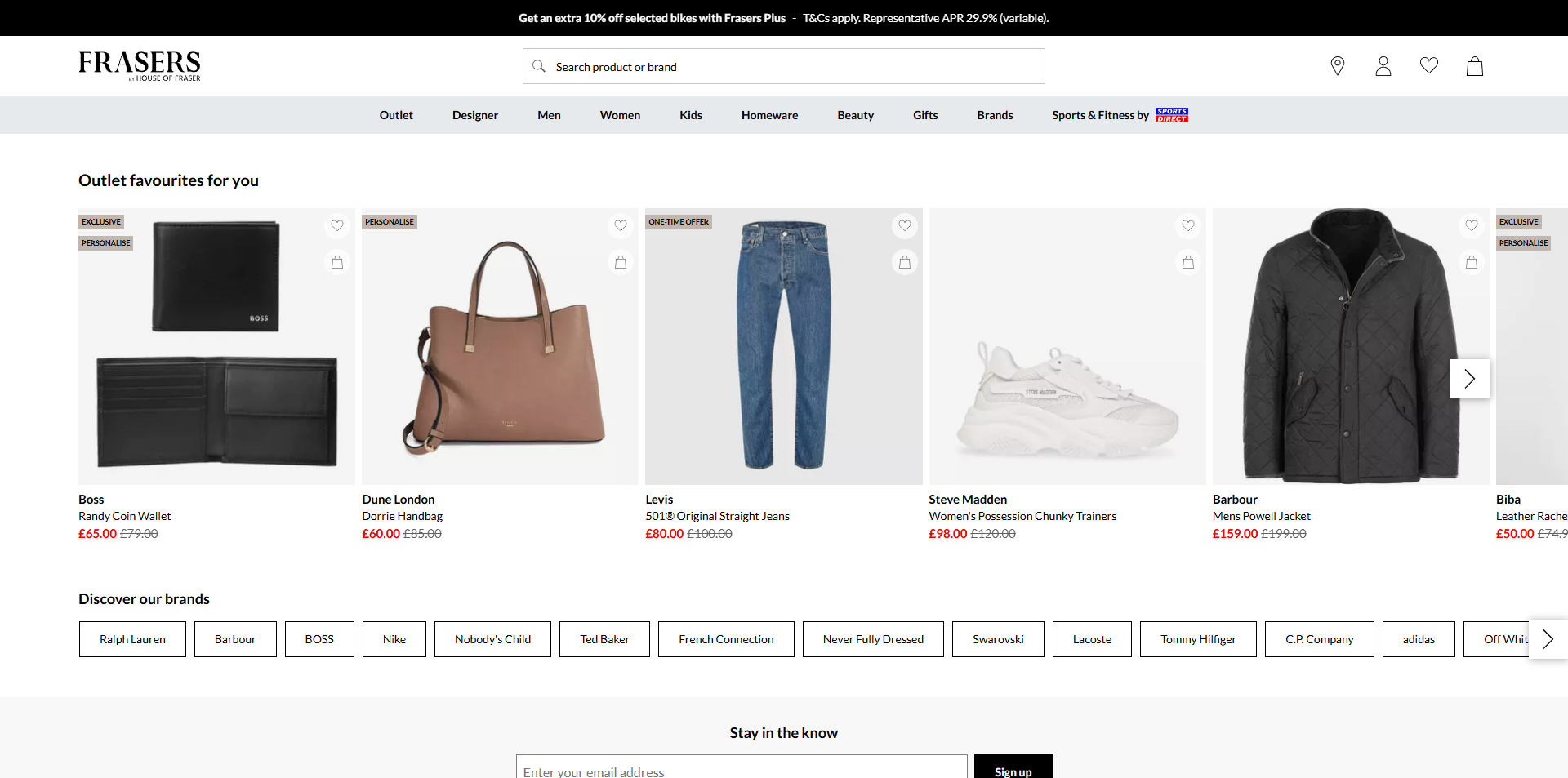Click the Sports Direct logo in navigation
Image resolution: width=1568 pixels, height=778 pixels.
1170,114
